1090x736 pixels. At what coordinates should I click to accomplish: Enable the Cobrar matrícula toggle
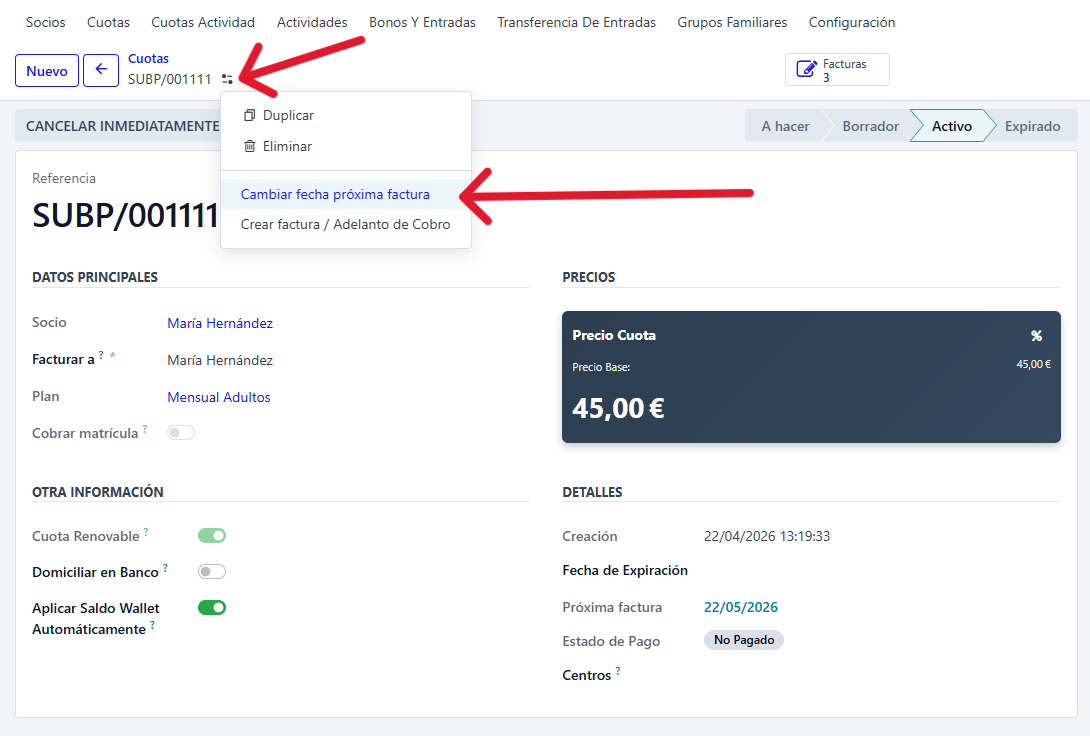point(181,433)
